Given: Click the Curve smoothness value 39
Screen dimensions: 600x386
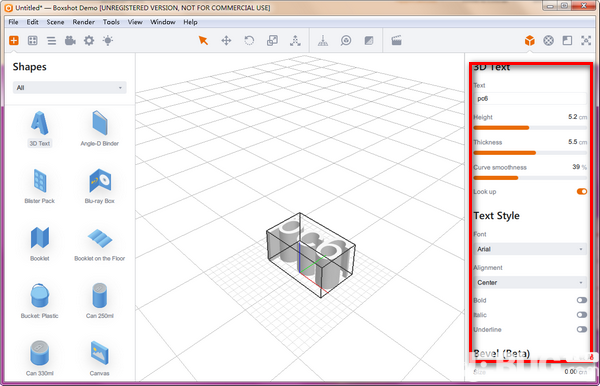Looking at the screenshot, I should click(576, 167).
